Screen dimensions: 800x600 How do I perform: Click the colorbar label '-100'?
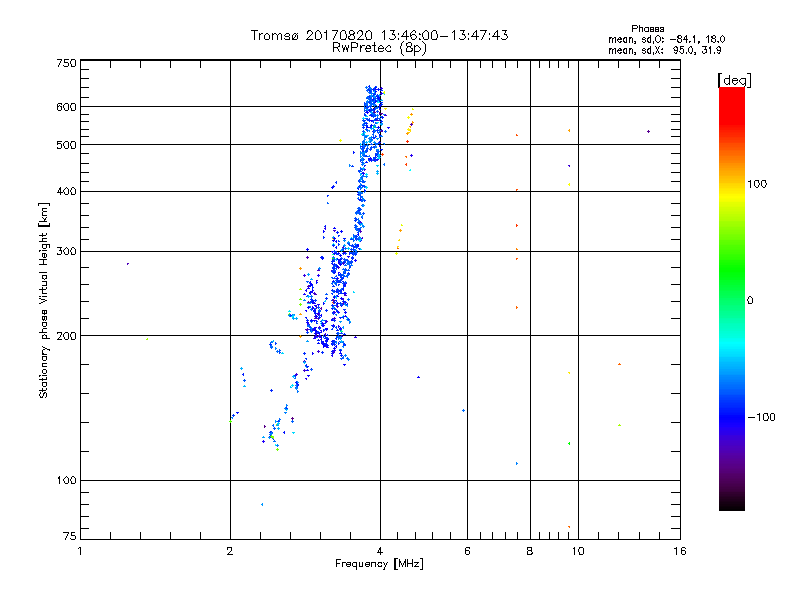[761, 417]
